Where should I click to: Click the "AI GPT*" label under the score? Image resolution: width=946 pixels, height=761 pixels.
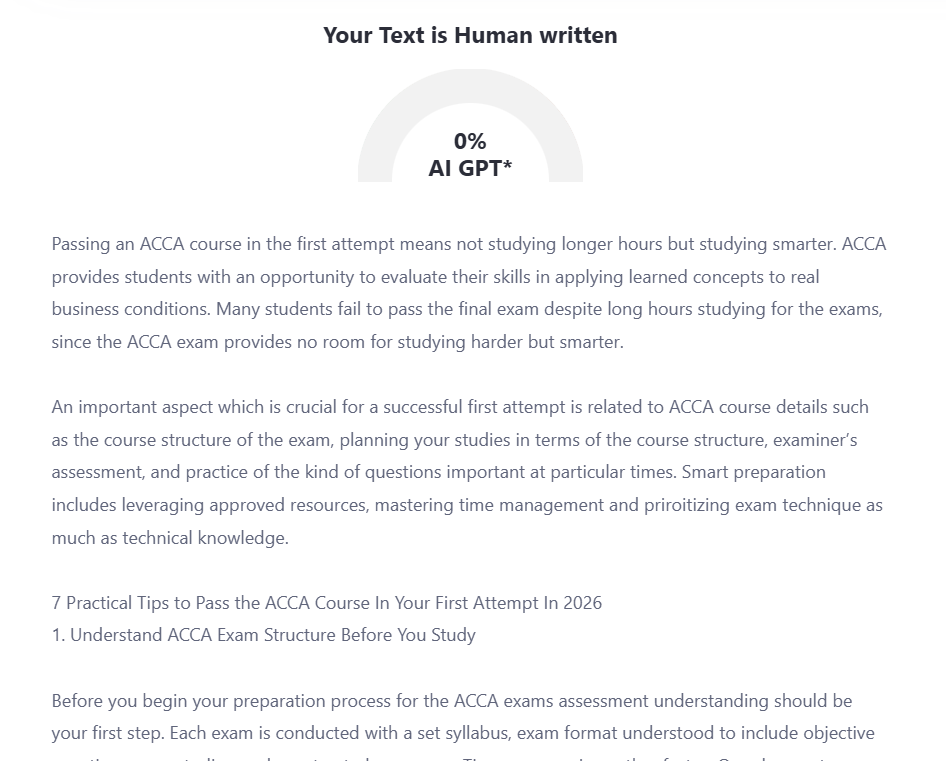[470, 168]
